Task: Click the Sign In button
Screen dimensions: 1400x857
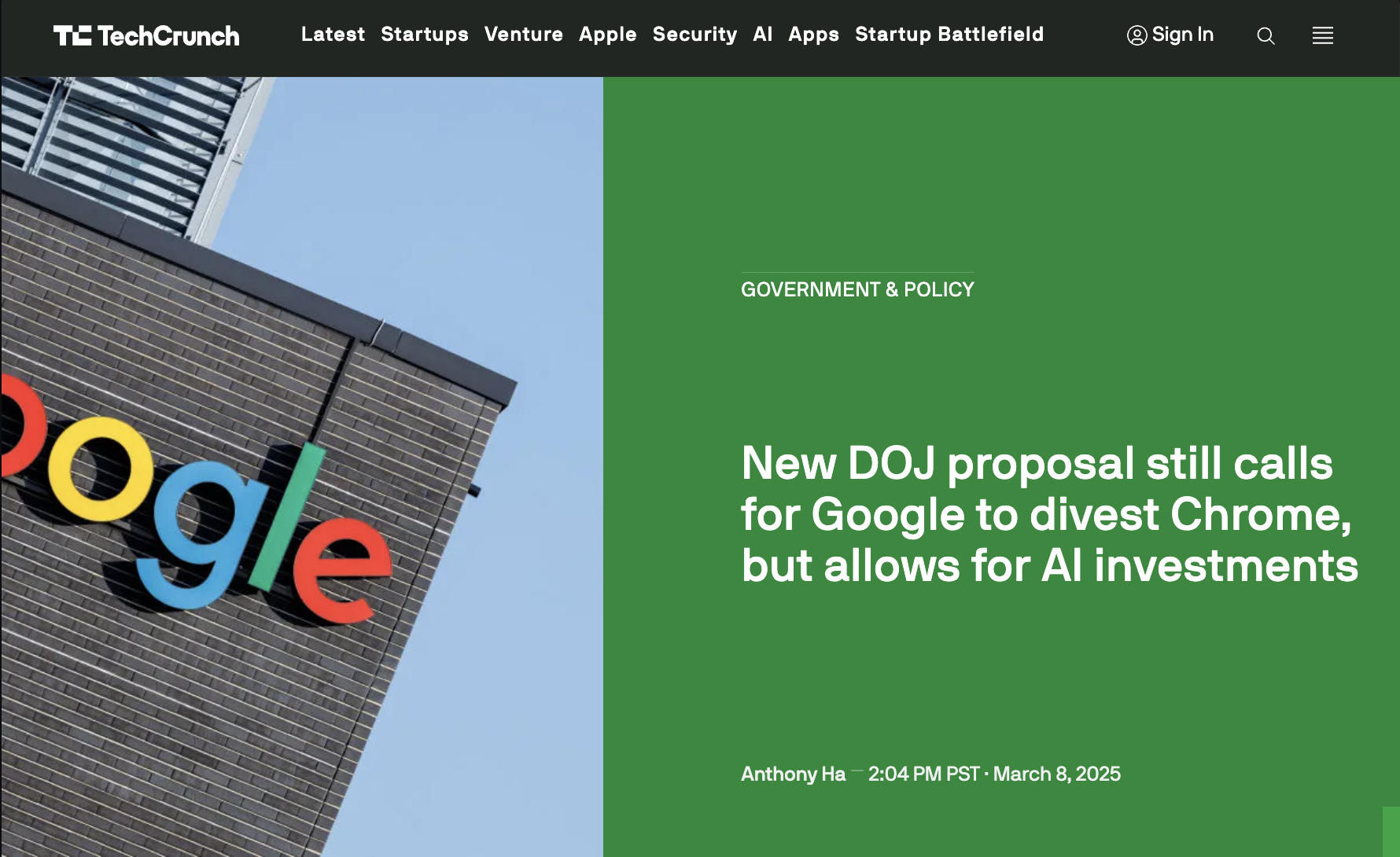Action: tap(1170, 35)
